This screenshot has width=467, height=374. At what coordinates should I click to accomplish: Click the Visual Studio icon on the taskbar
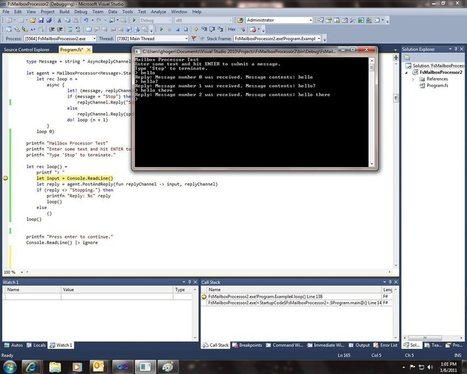pyautogui.click(x=122, y=367)
